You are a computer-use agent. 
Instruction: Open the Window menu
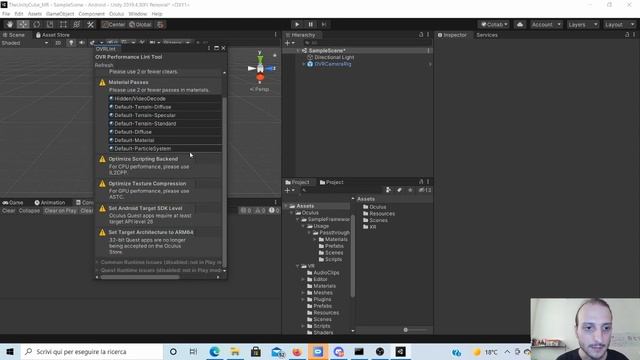click(x=138, y=14)
